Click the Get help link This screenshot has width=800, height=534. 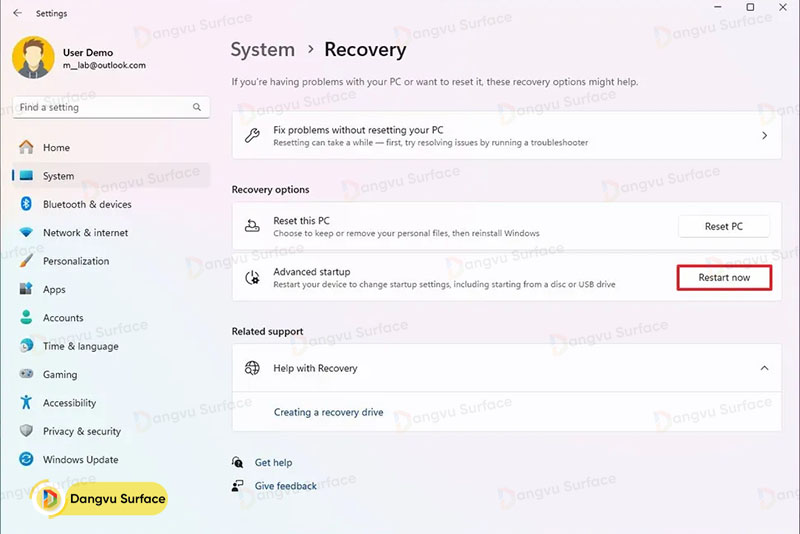click(x=273, y=463)
